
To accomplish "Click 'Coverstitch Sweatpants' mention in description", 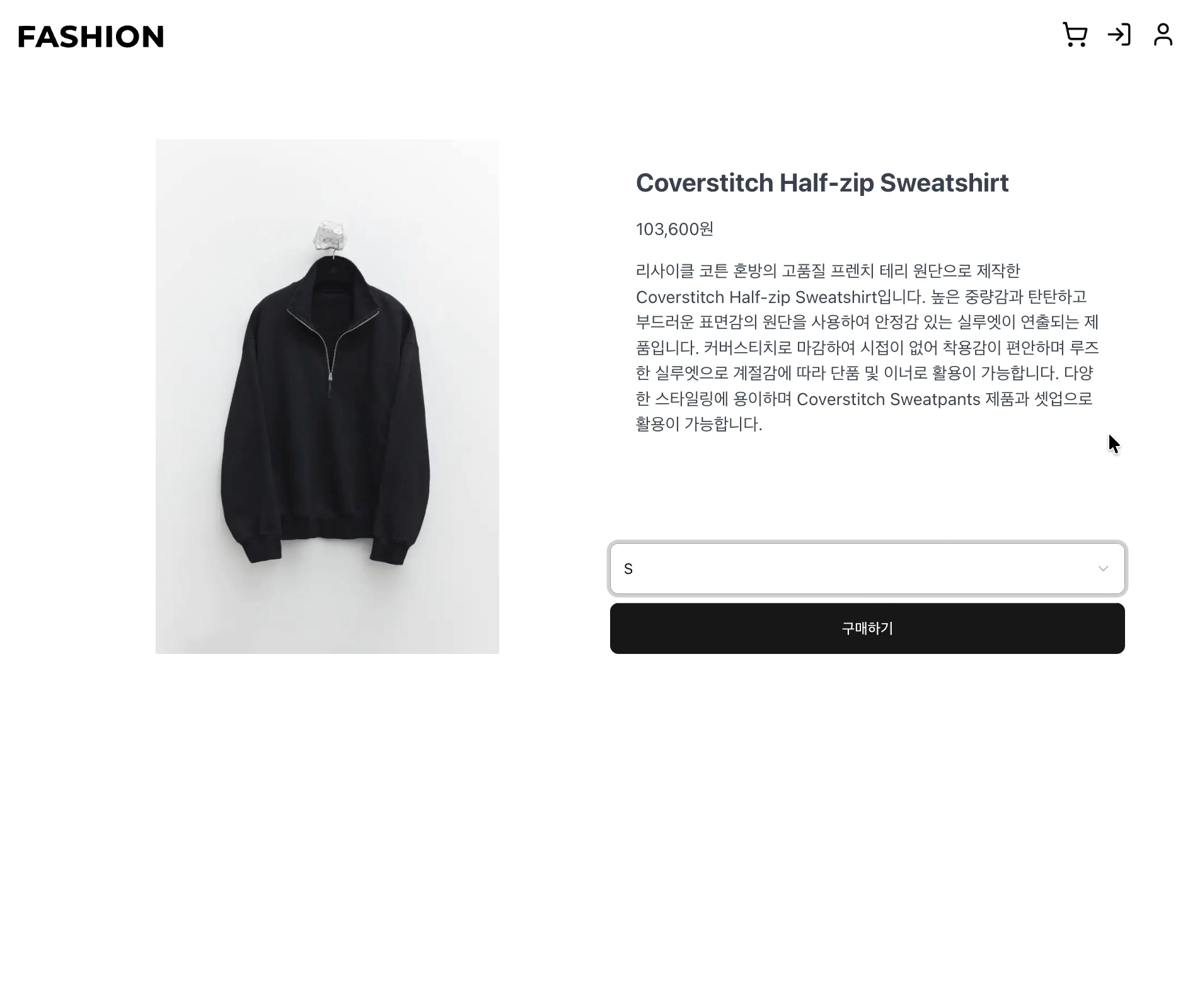I will point(888,399).
